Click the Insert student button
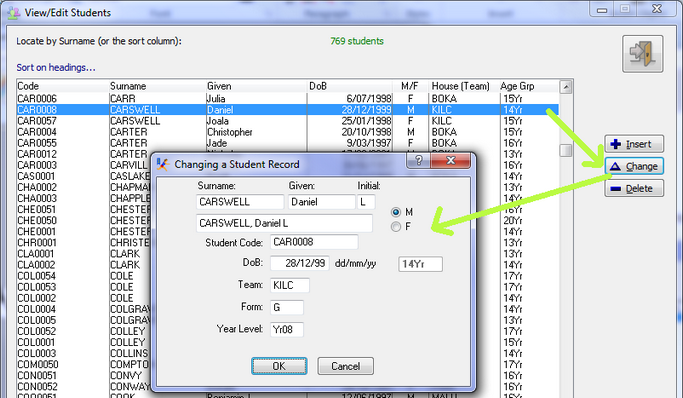Viewport: 683px width, 398px height. coord(634,144)
